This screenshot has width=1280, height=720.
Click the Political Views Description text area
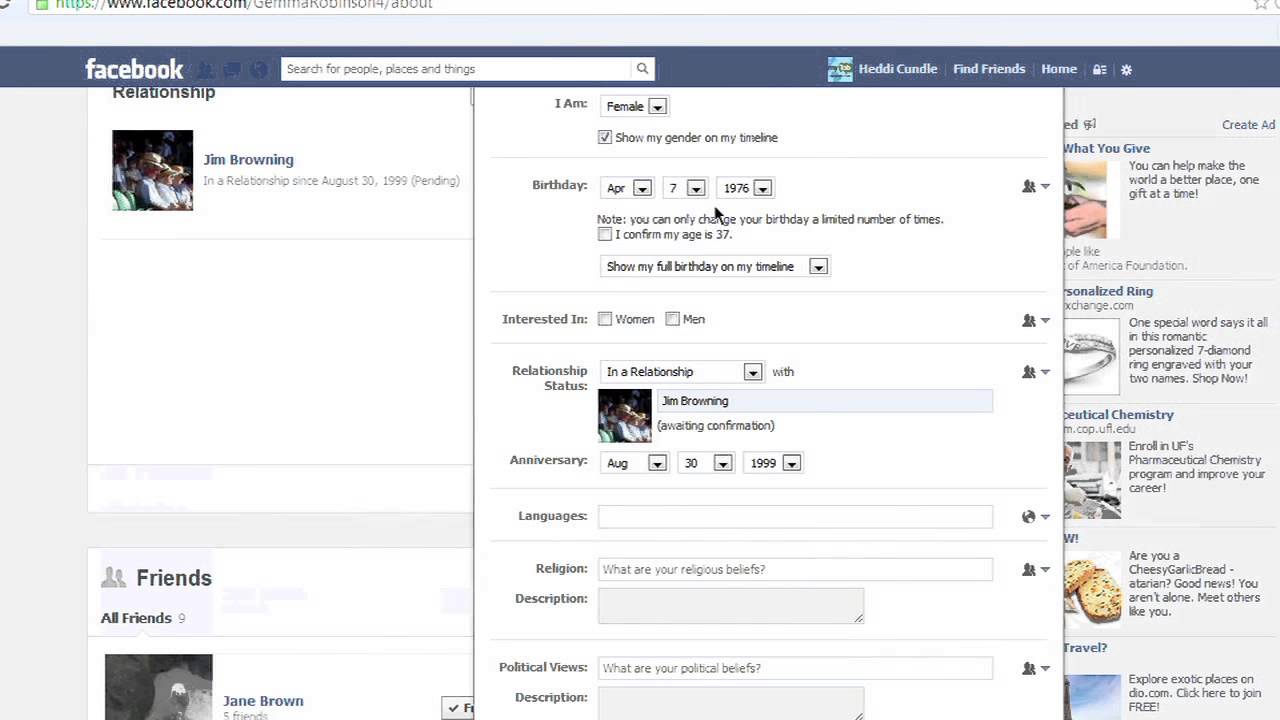point(731,703)
